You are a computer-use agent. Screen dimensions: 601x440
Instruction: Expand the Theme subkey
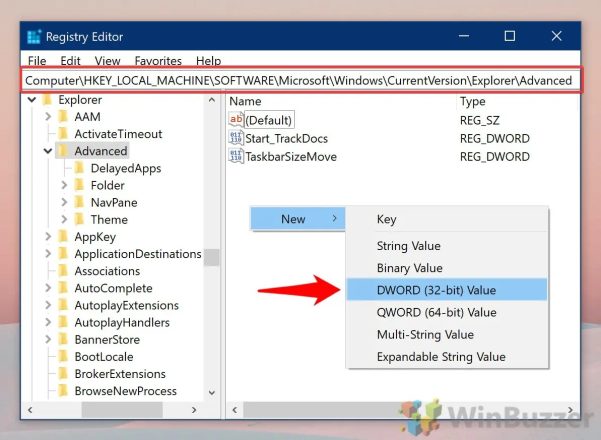[x=64, y=219]
